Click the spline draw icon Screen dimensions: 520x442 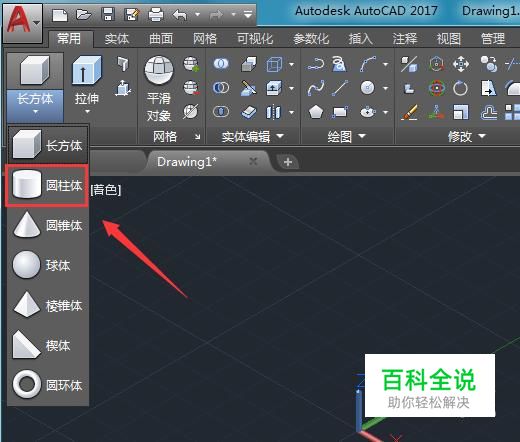pos(315,88)
